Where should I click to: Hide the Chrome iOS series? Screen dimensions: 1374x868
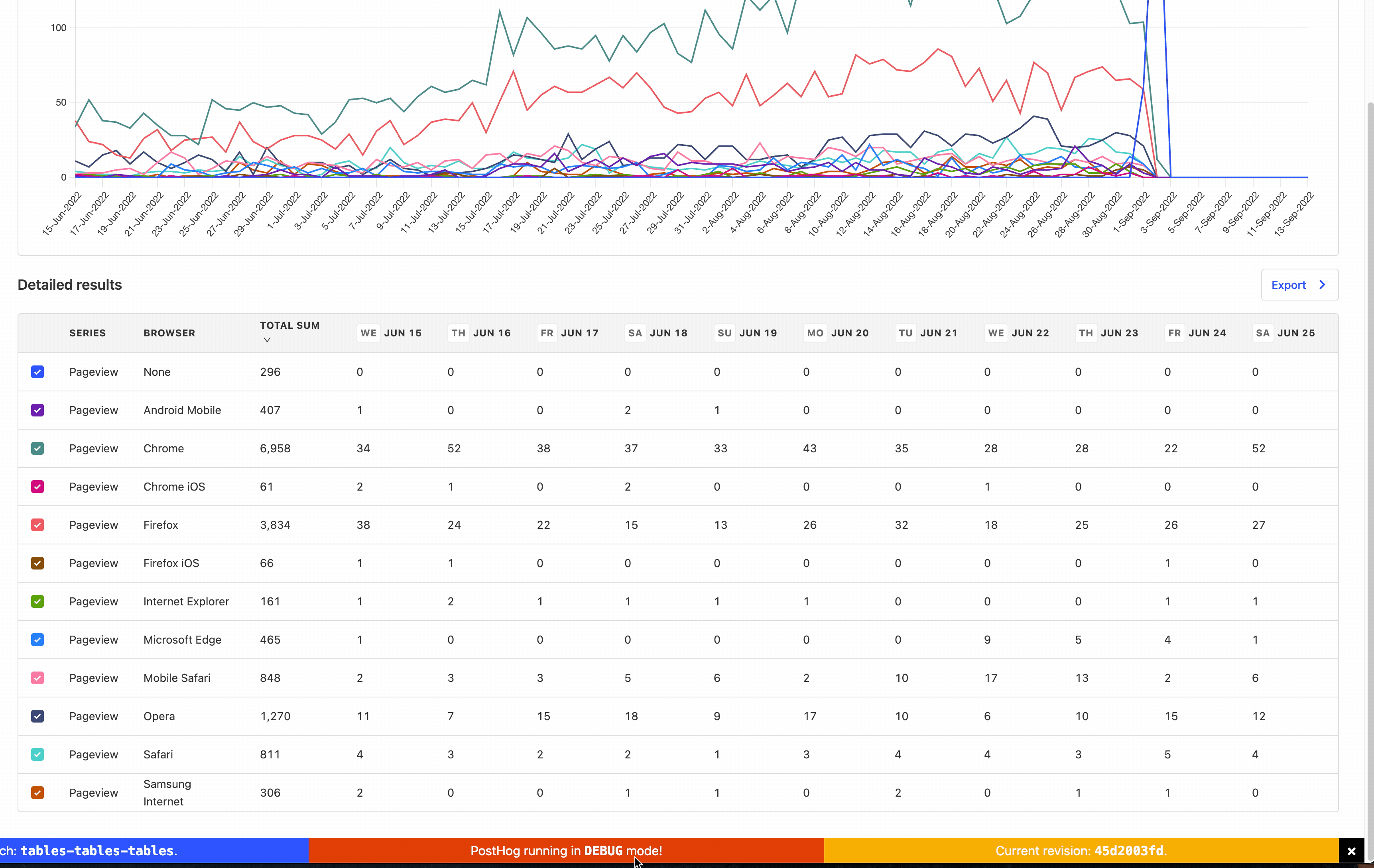(x=37, y=487)
